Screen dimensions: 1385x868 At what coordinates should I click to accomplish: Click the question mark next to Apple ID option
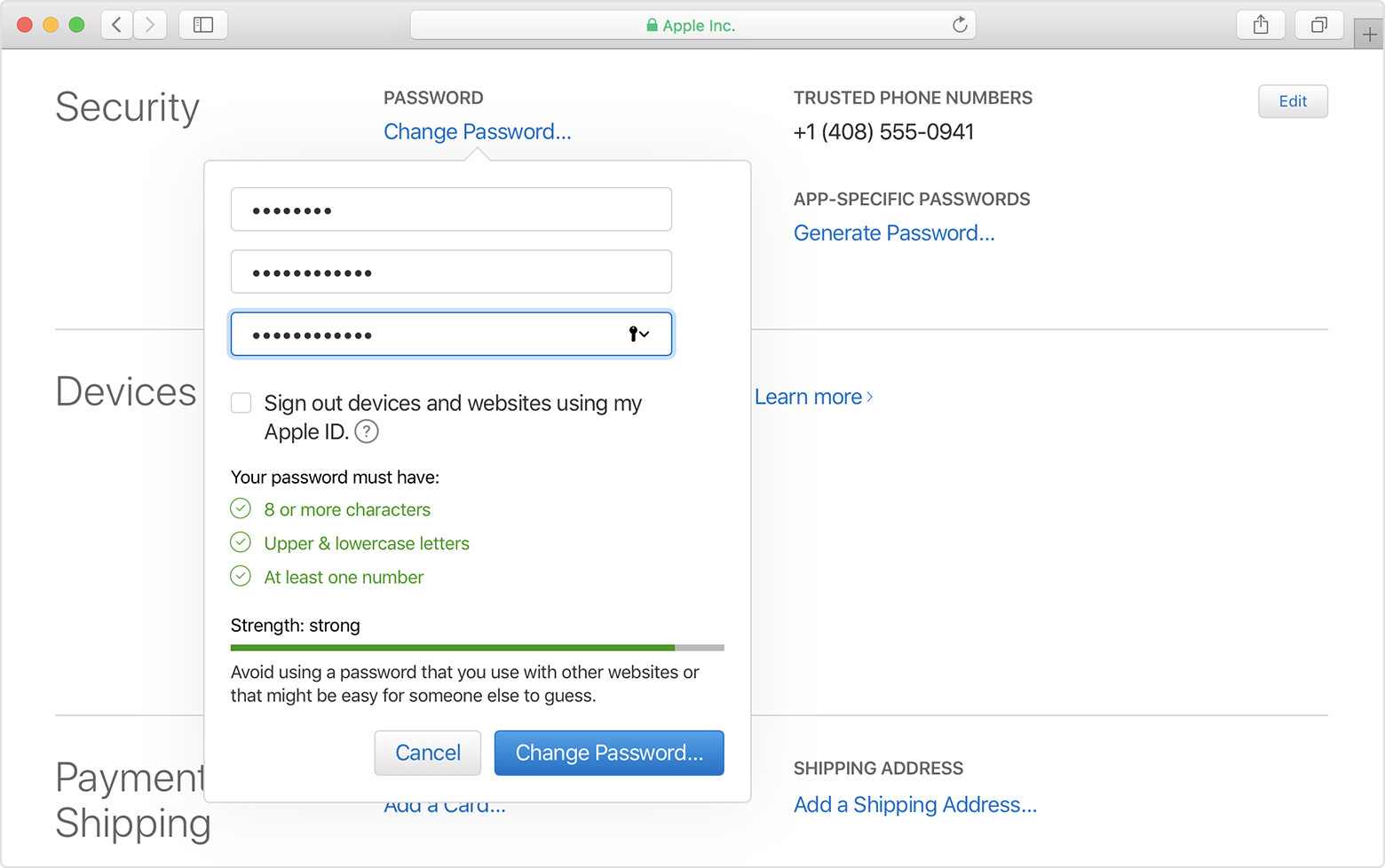click(x=365, y=431)
